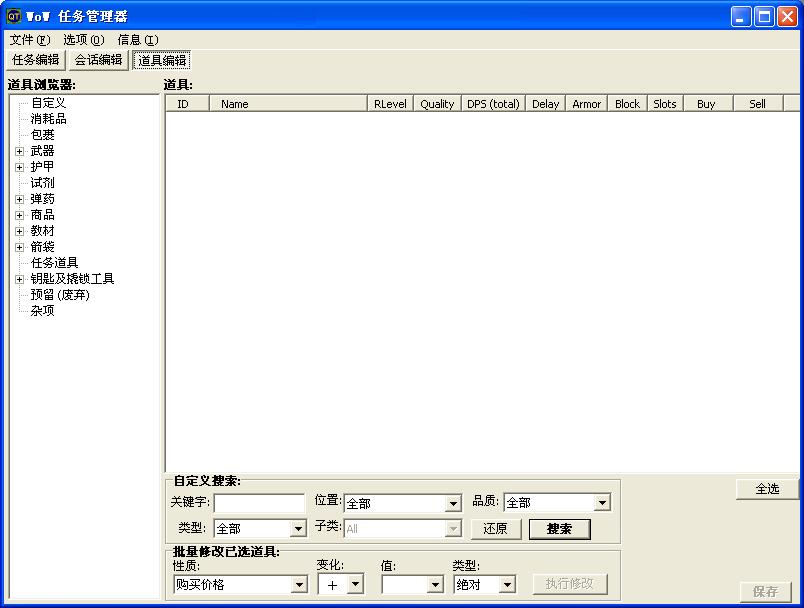The width and height of the screenshot is (804, 608).
Task: Click the QT application icon in title bar
Action: point(14,16)
